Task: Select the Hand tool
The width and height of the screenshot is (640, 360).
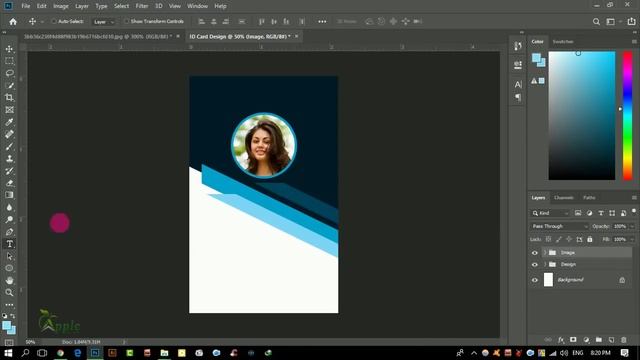Action: pyautogui.click(x=9, y=280)
